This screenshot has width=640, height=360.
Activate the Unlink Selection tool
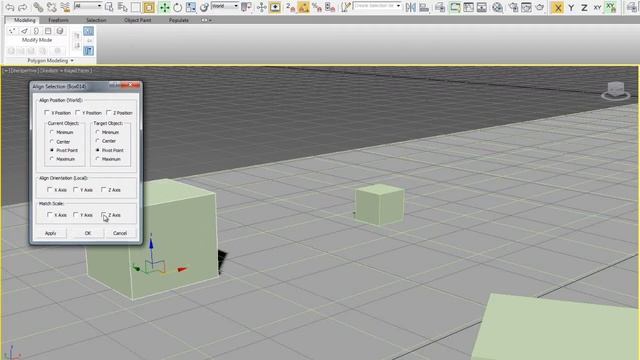point(51,7)
